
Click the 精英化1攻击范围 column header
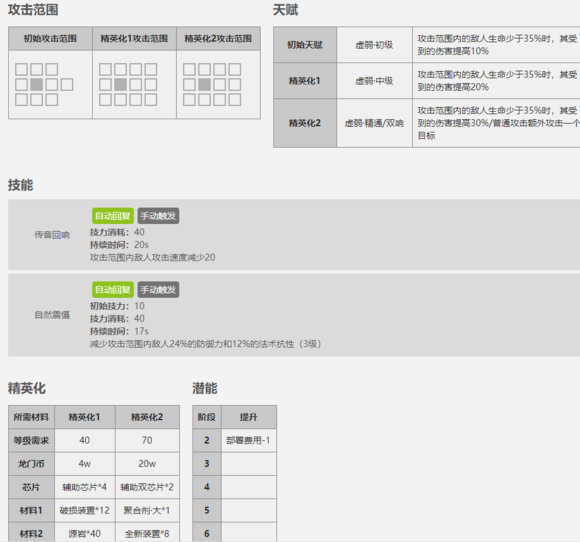[134, 38]
